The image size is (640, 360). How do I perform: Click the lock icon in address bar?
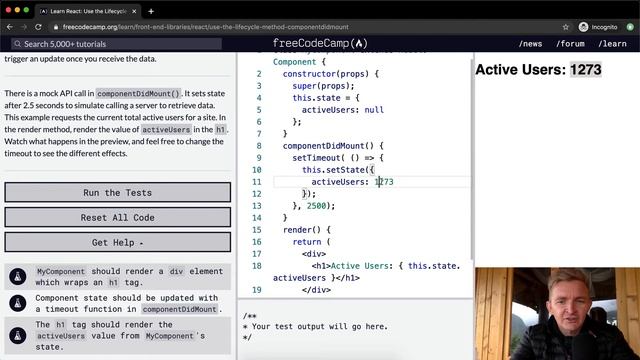(x=56, y=27)
